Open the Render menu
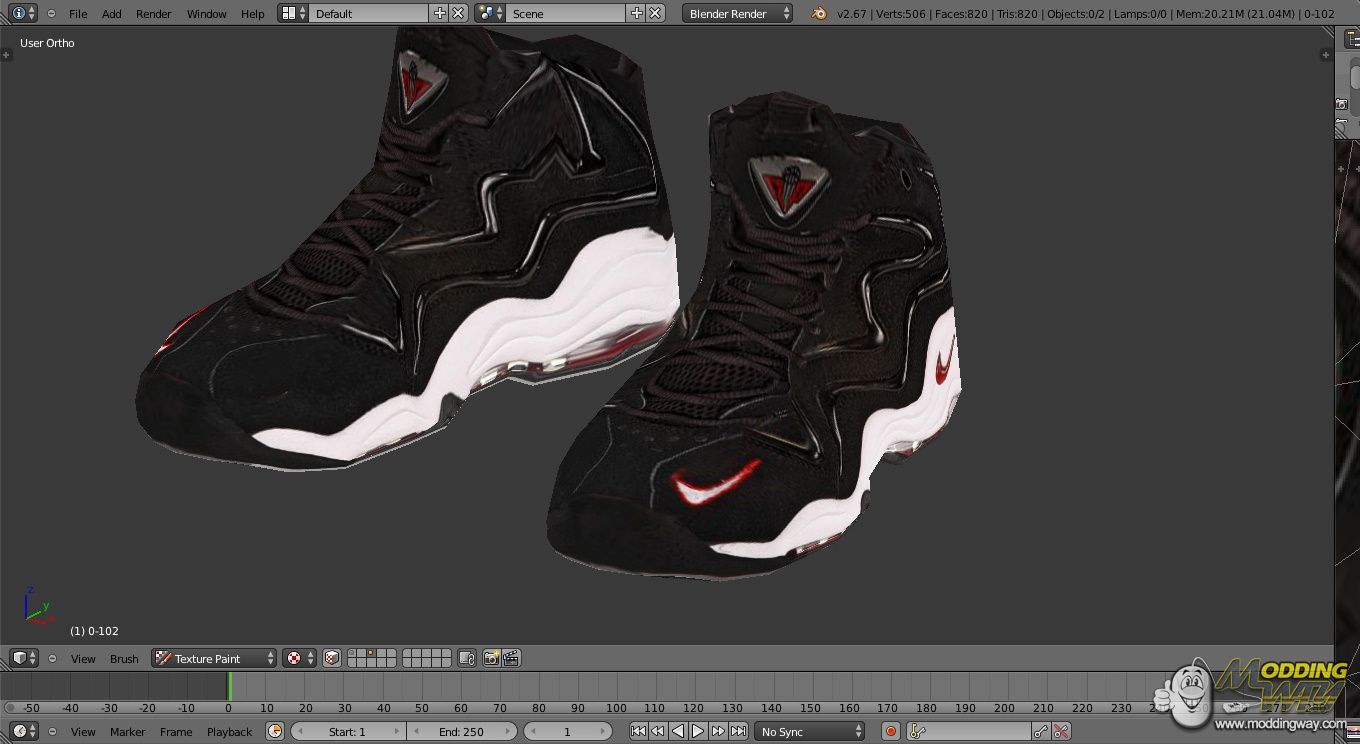1360x744 pixels. tap(154, 13)
